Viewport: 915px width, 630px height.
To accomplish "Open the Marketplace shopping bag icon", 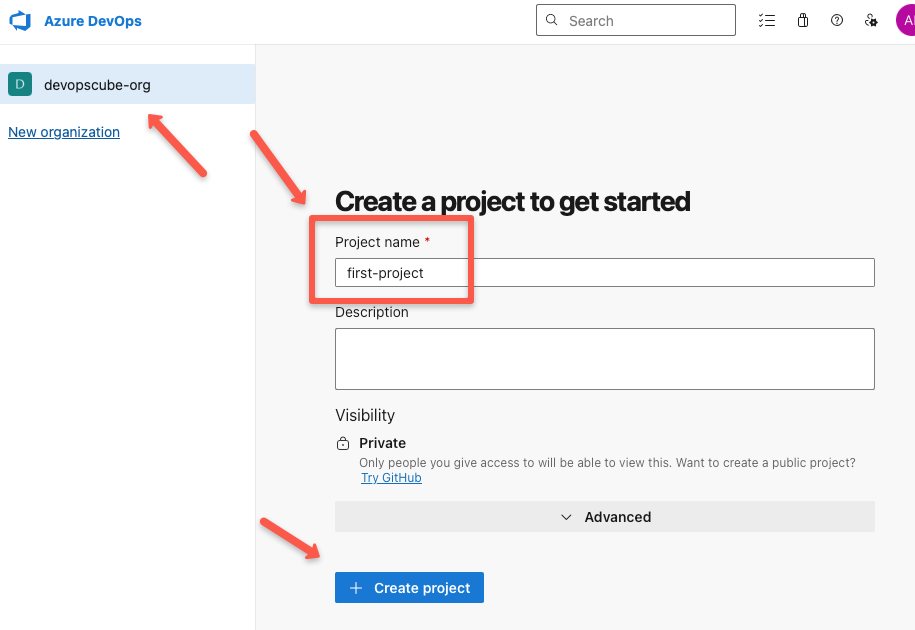I will pyautogui.click(x=802, y=20).
